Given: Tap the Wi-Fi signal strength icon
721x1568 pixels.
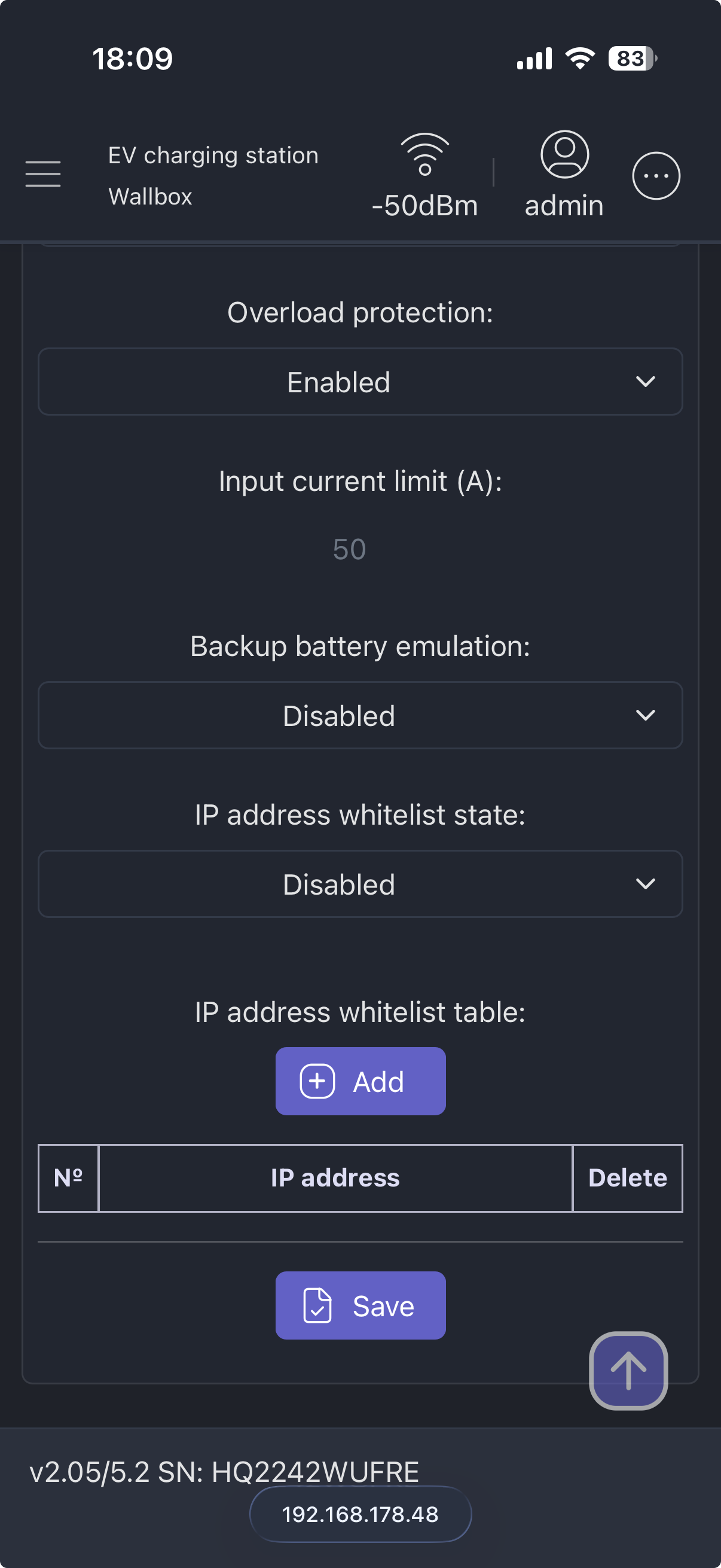Looking at the screenshot, I should pyautogui.click(x=424, y=155).
